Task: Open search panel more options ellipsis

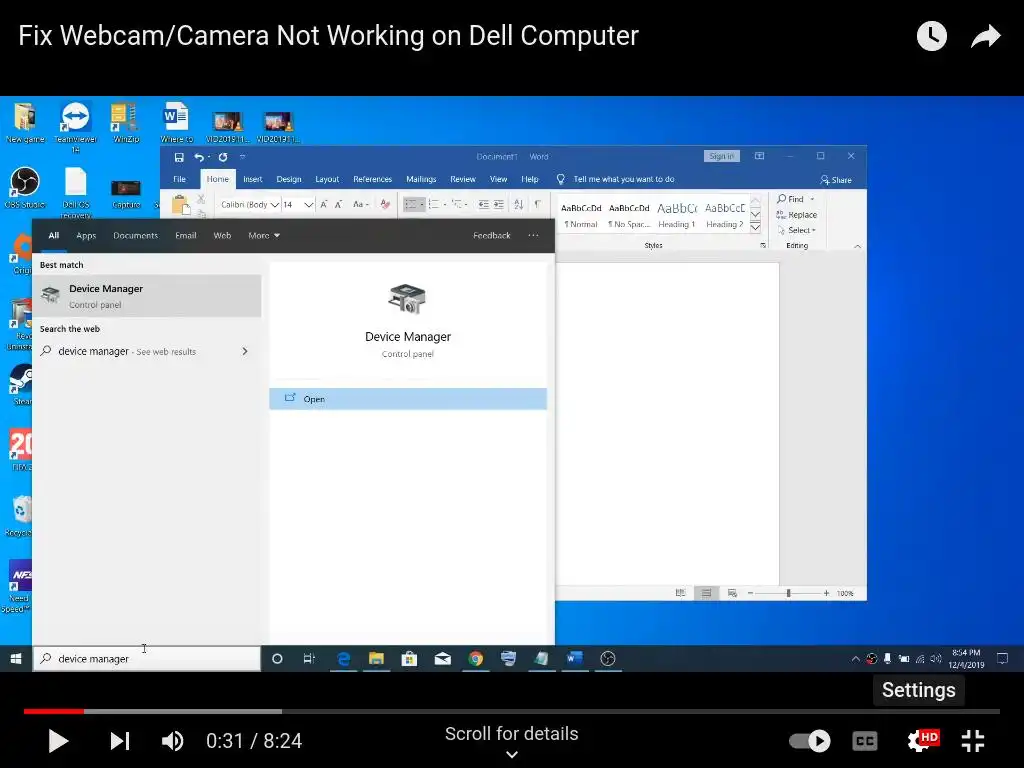Action: [534, 236]
